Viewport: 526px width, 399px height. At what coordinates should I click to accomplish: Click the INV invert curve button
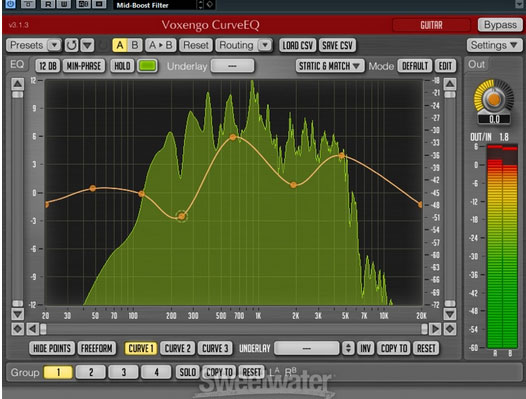point(365,348)
